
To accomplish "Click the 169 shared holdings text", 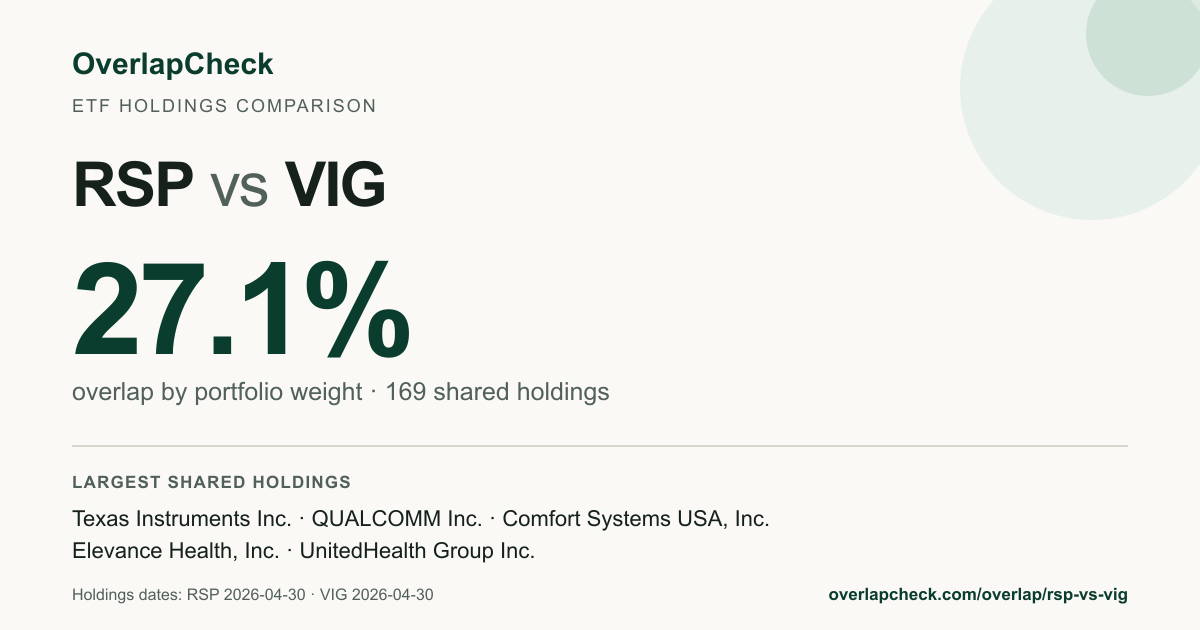I will click(497, 392).
